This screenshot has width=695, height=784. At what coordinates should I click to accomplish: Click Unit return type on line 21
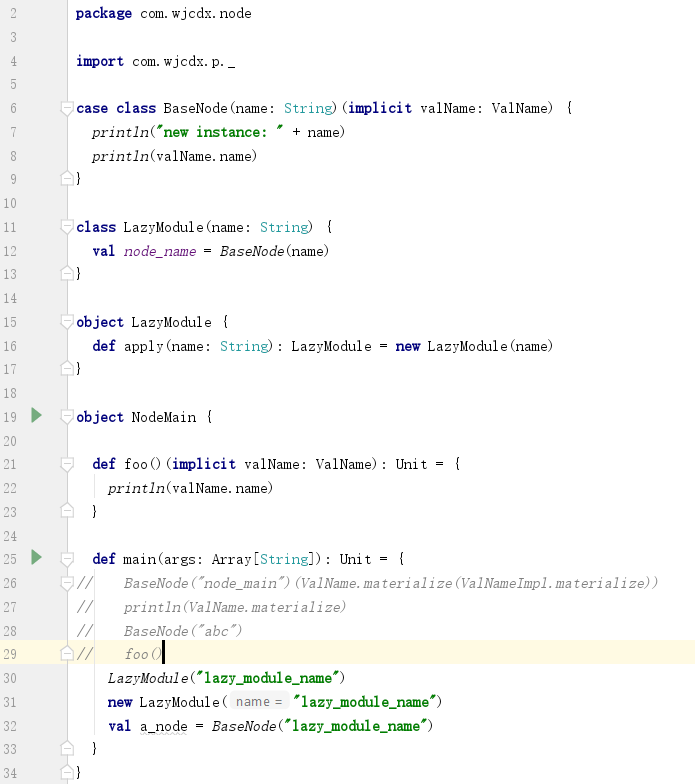coord(411,464)
